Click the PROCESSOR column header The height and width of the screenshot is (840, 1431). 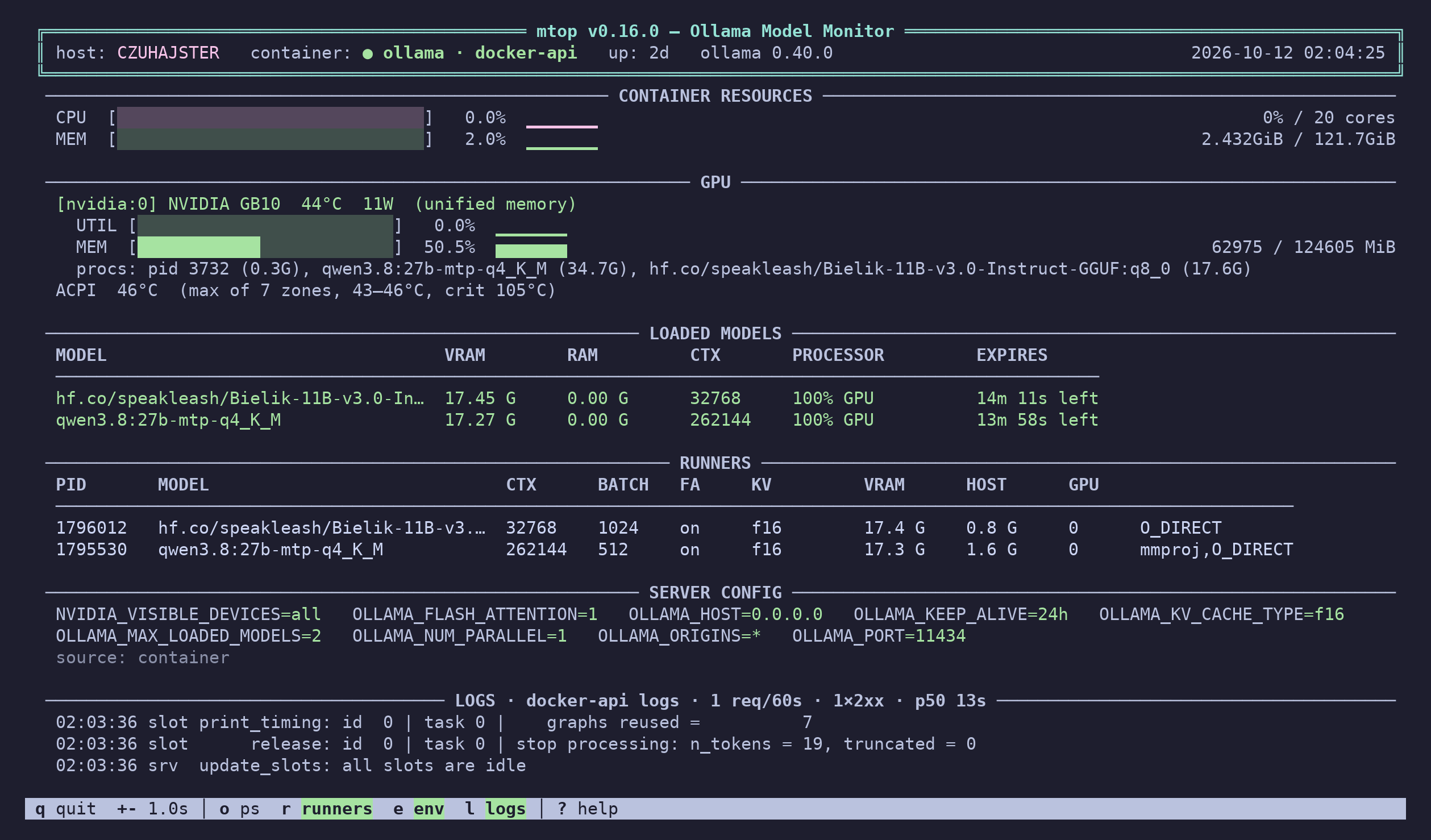tap(838, 355)
